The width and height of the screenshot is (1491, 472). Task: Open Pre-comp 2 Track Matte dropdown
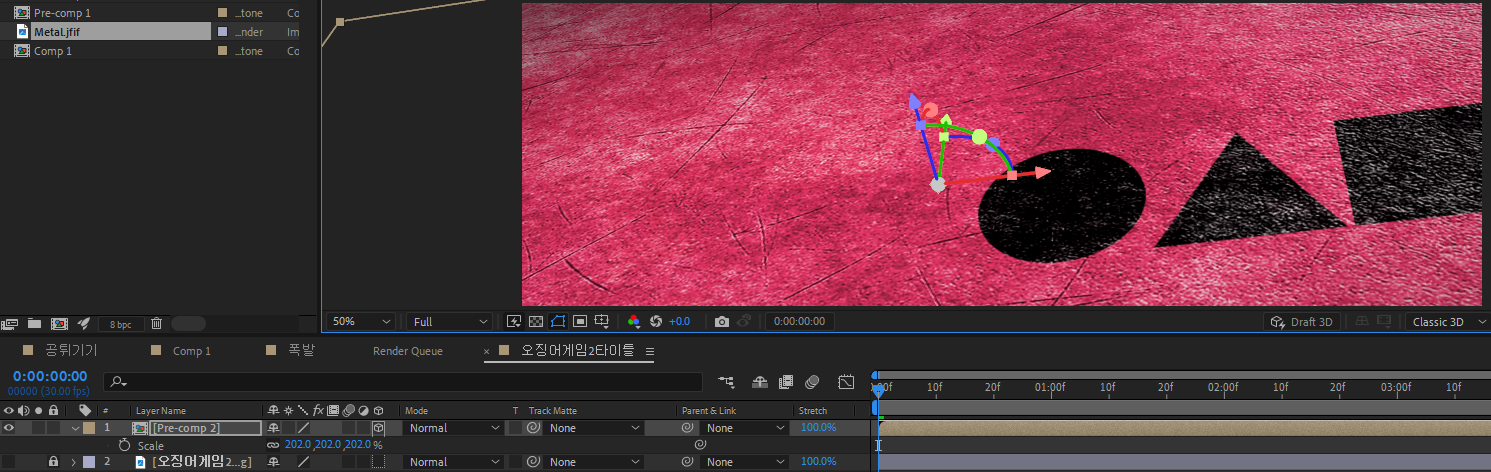595,428
